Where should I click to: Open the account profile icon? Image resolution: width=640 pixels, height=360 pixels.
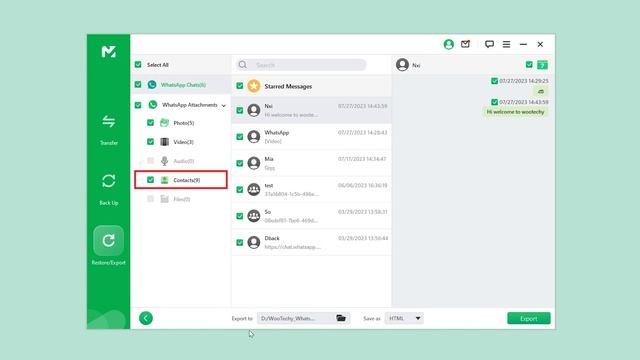coord(449,44)
